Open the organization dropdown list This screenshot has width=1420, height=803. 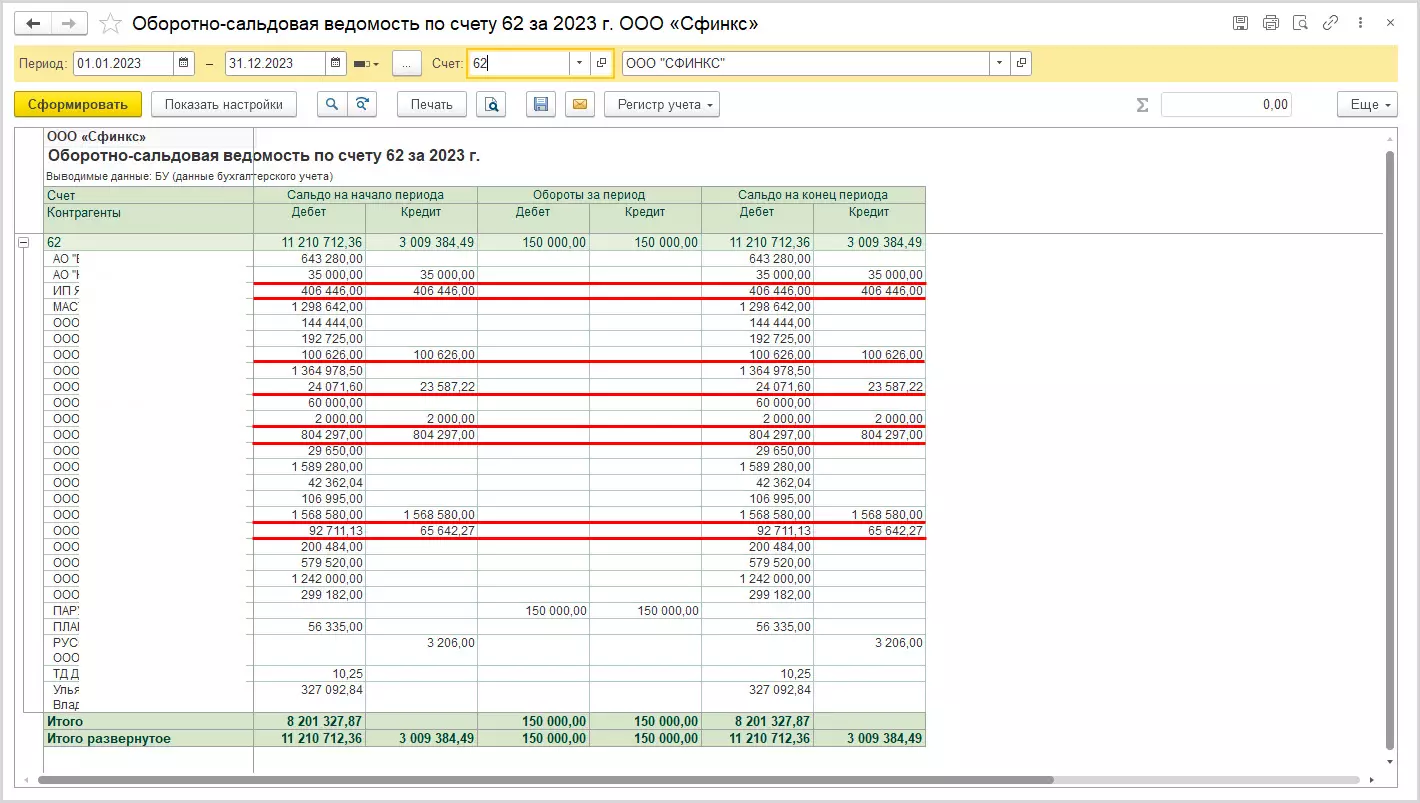pyautogui.click(x=999, y=63)
